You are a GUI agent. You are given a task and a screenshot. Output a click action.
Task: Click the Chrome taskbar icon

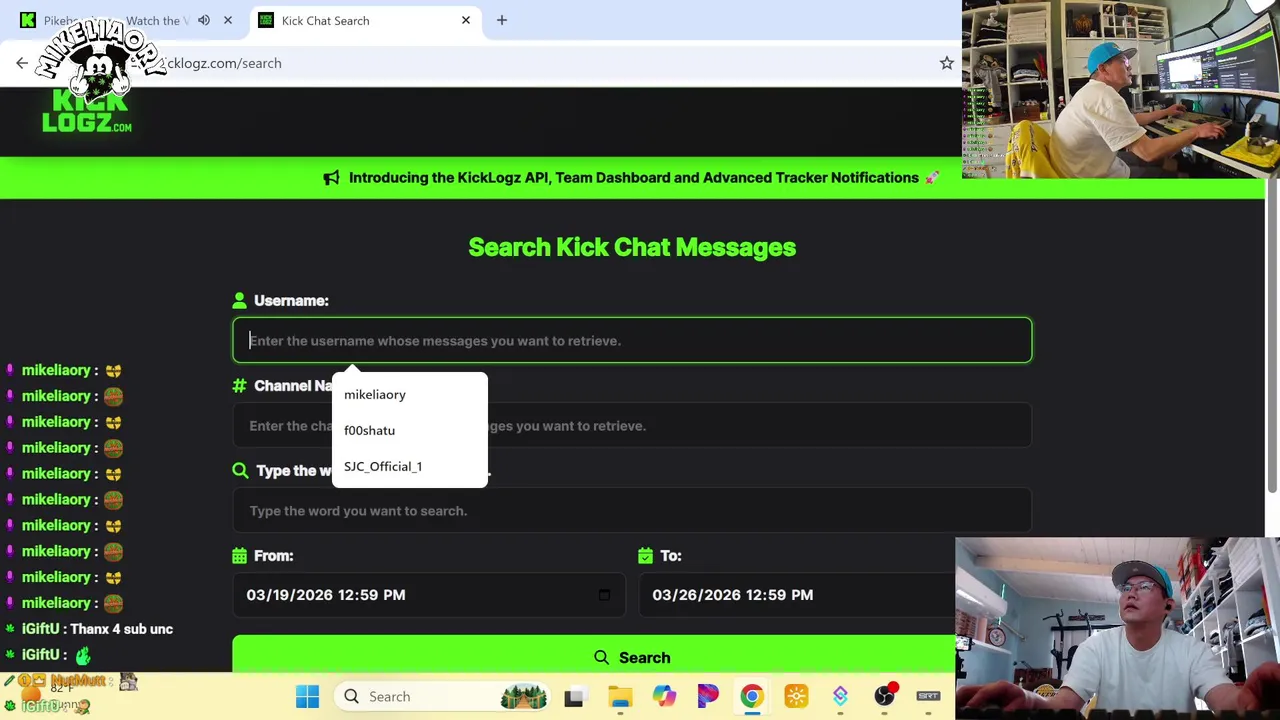752,696
